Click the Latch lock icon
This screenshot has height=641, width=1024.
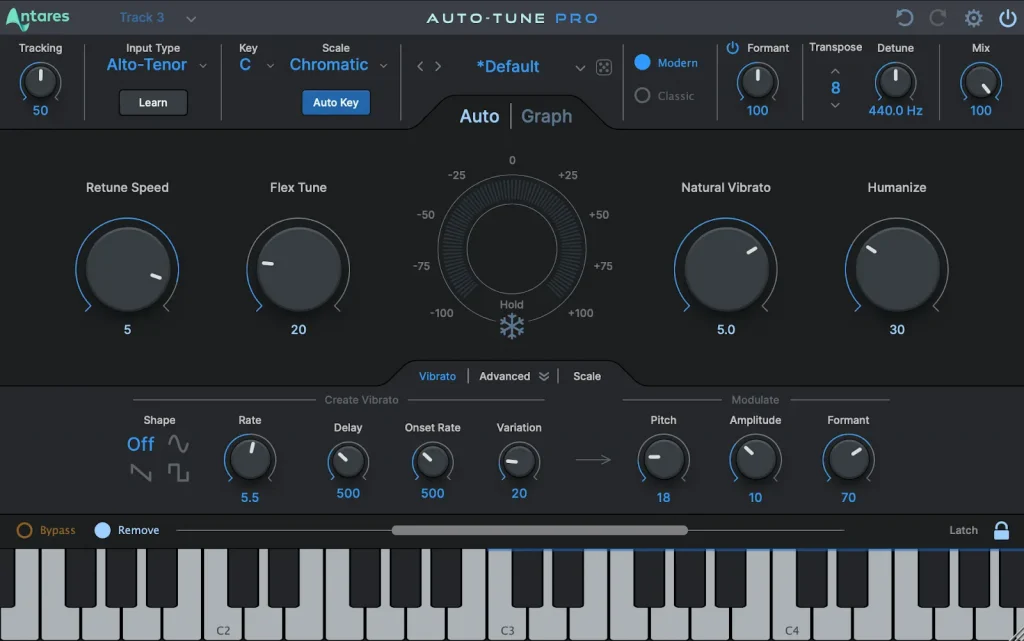pyautogui.click(x=1002, y=530)
